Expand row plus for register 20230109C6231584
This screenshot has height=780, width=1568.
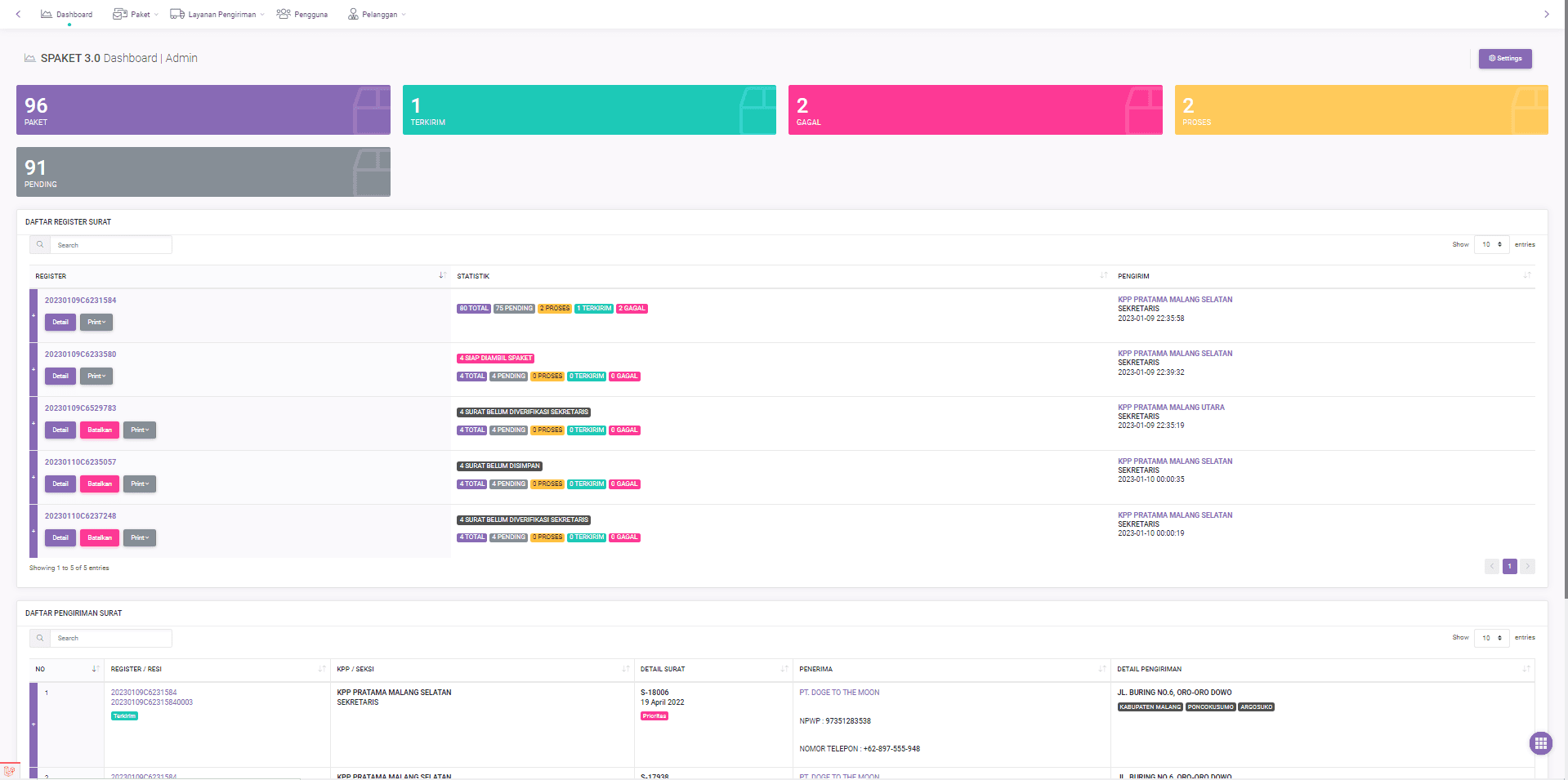tap(34, 315)
